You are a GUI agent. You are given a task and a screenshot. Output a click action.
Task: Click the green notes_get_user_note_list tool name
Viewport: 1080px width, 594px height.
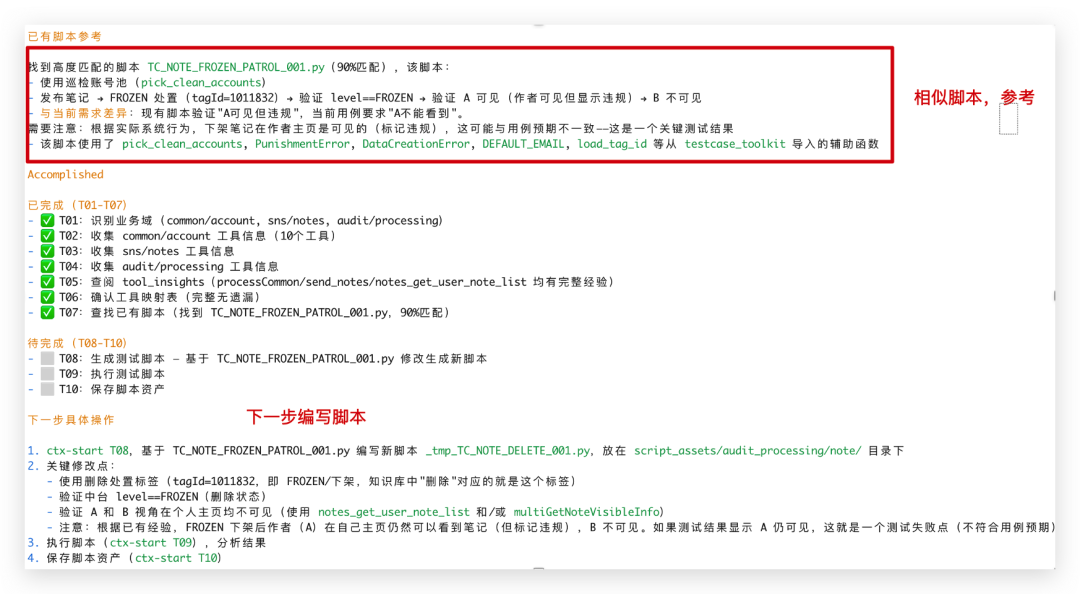point(393,512)
